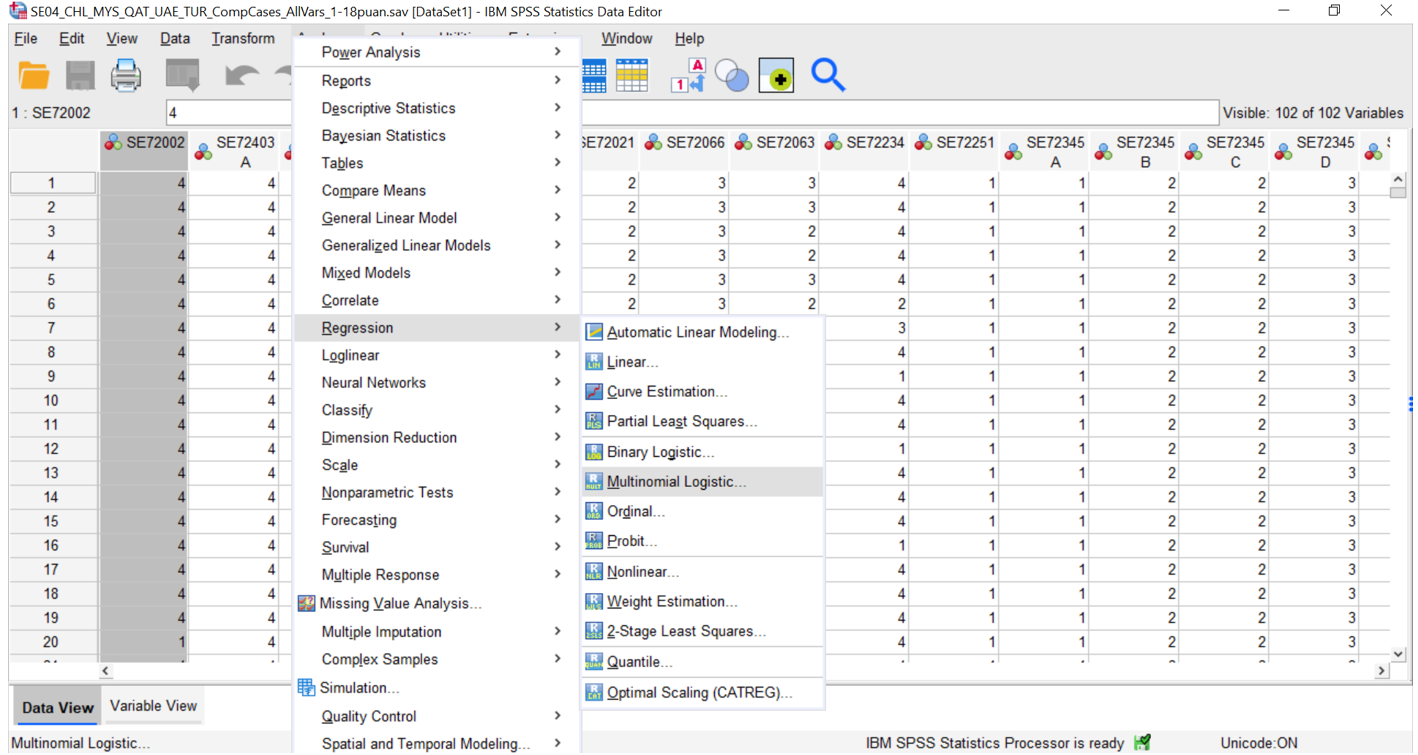Expand the Reports submenu
1418x755 pixels.
(x=437, y=80)
